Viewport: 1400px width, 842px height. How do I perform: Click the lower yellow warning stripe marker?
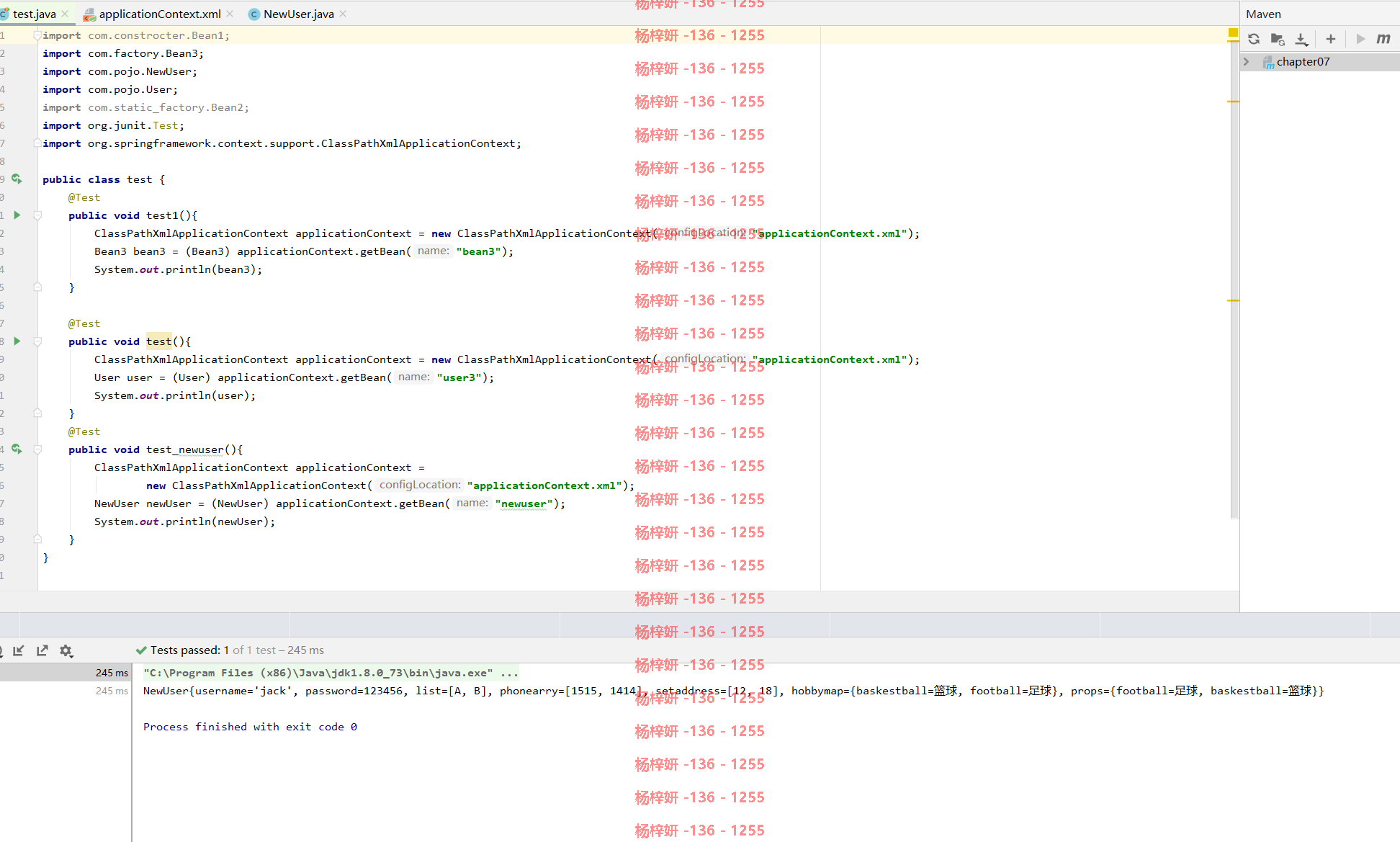[1233, 300]
